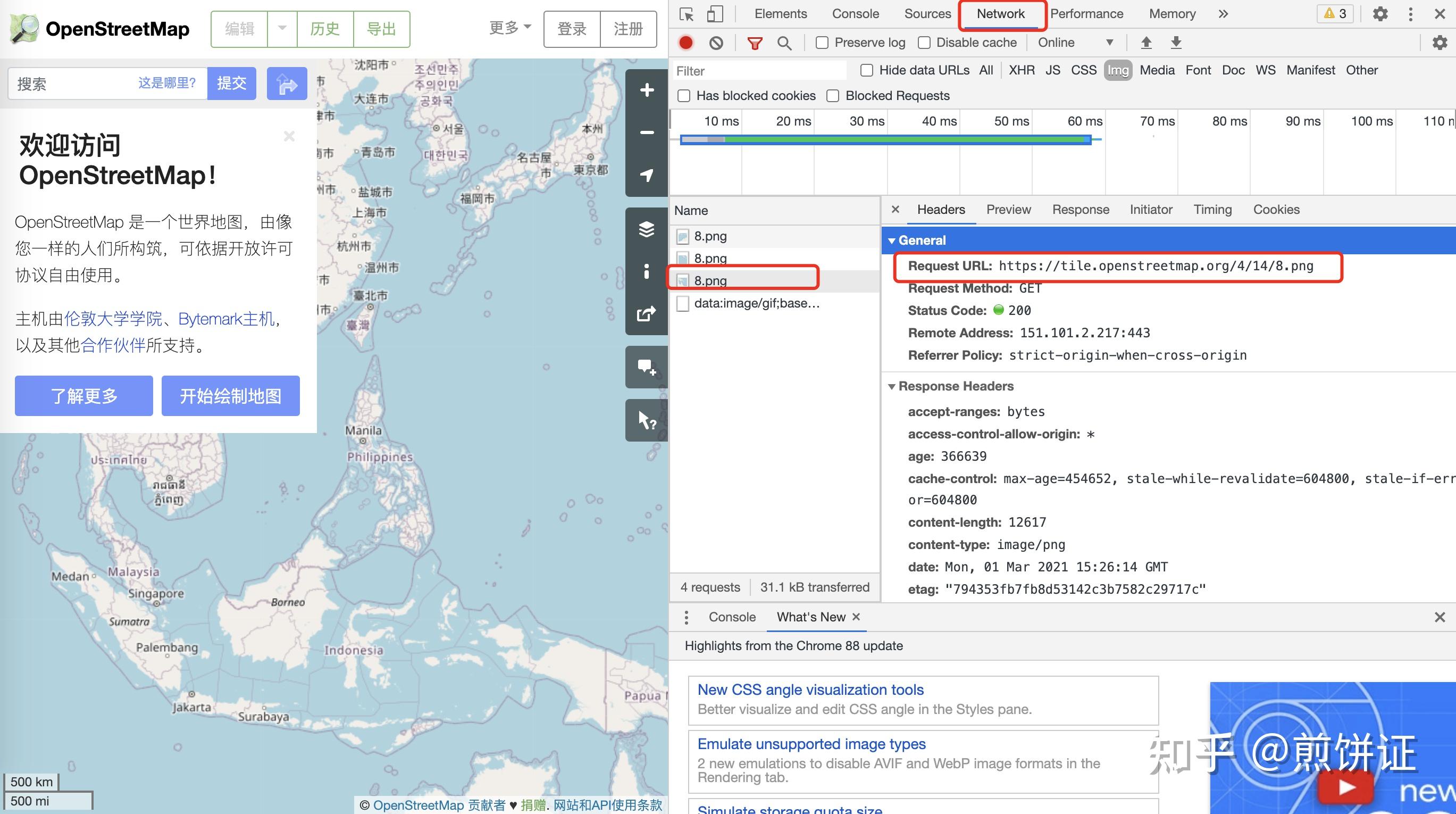The image size is (1456, 814).
Task: Open the share map icon
Action: pyautogui.click(x=647, y=314)
